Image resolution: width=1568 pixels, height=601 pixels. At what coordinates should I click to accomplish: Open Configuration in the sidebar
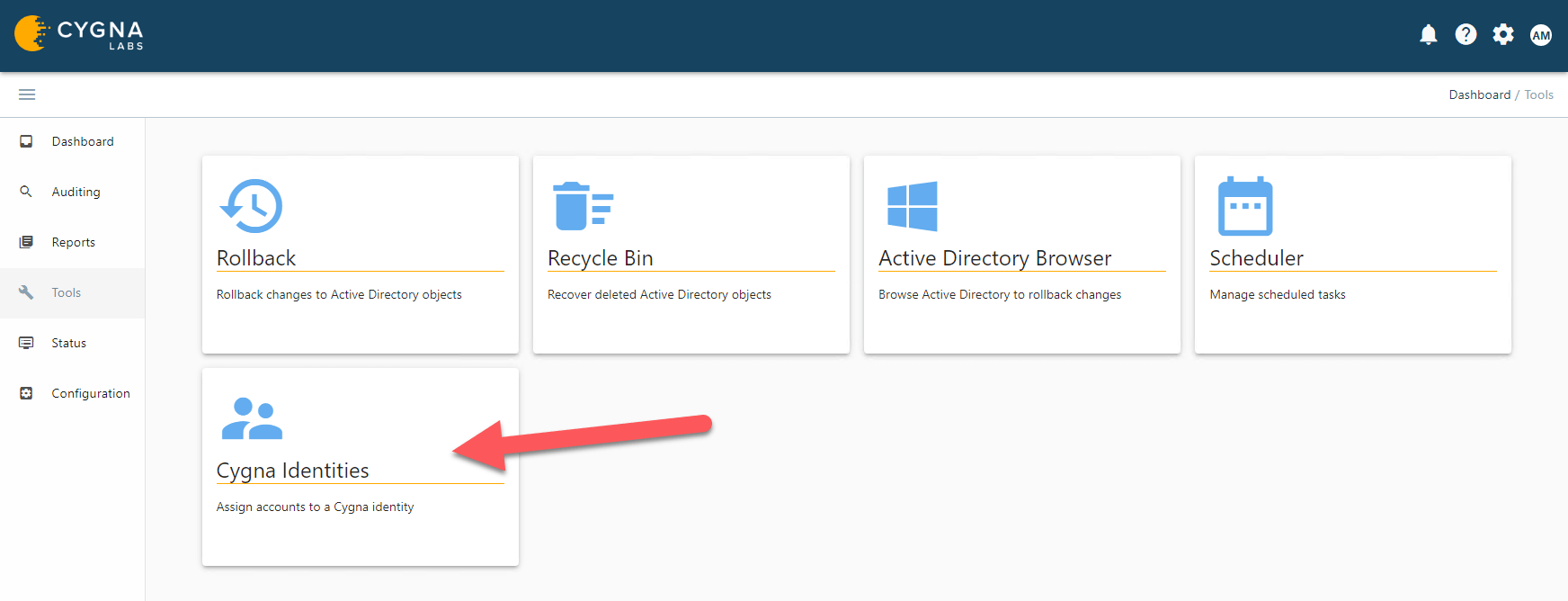coord(91,393)
